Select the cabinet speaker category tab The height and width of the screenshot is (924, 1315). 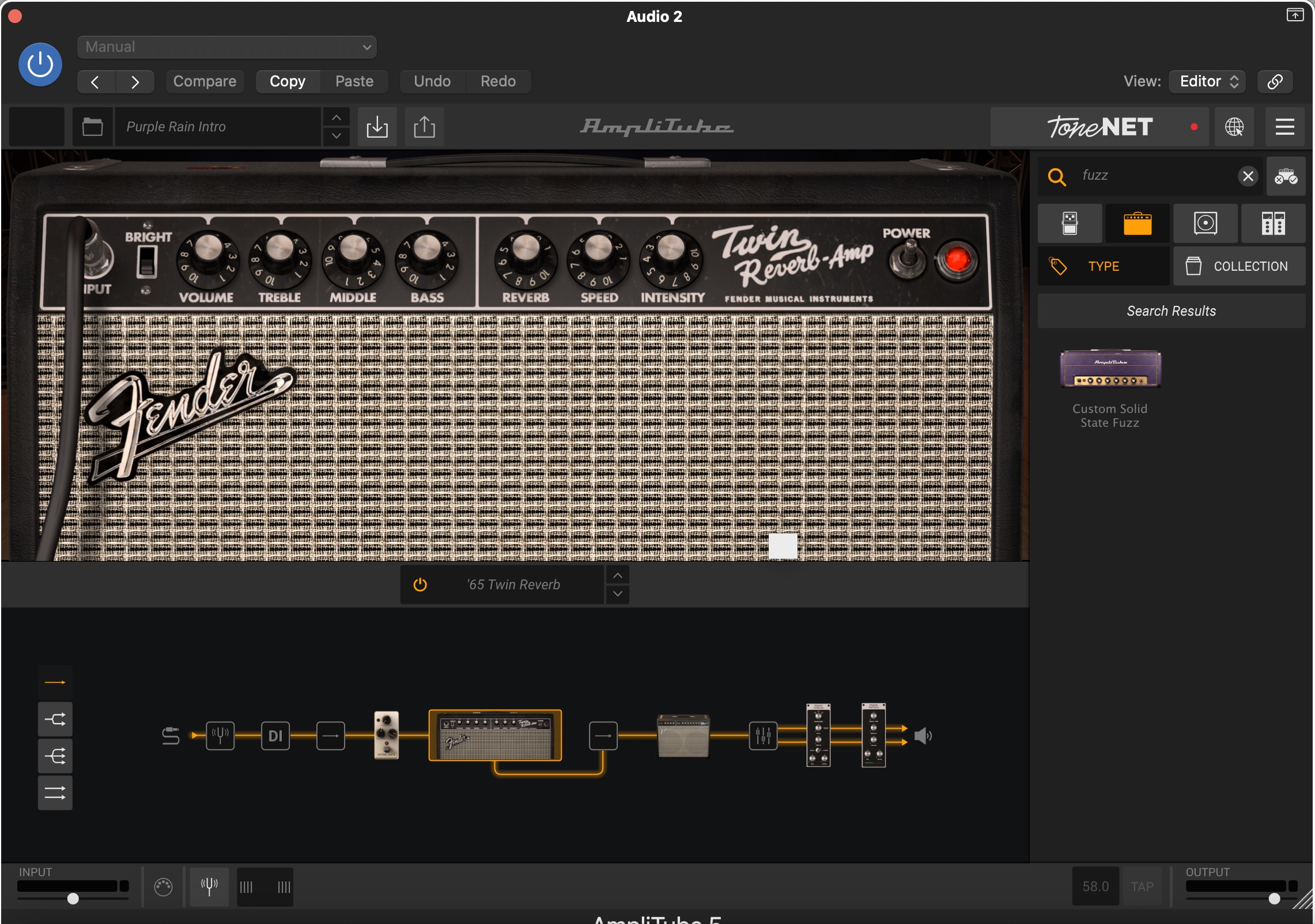point(1206,224)
